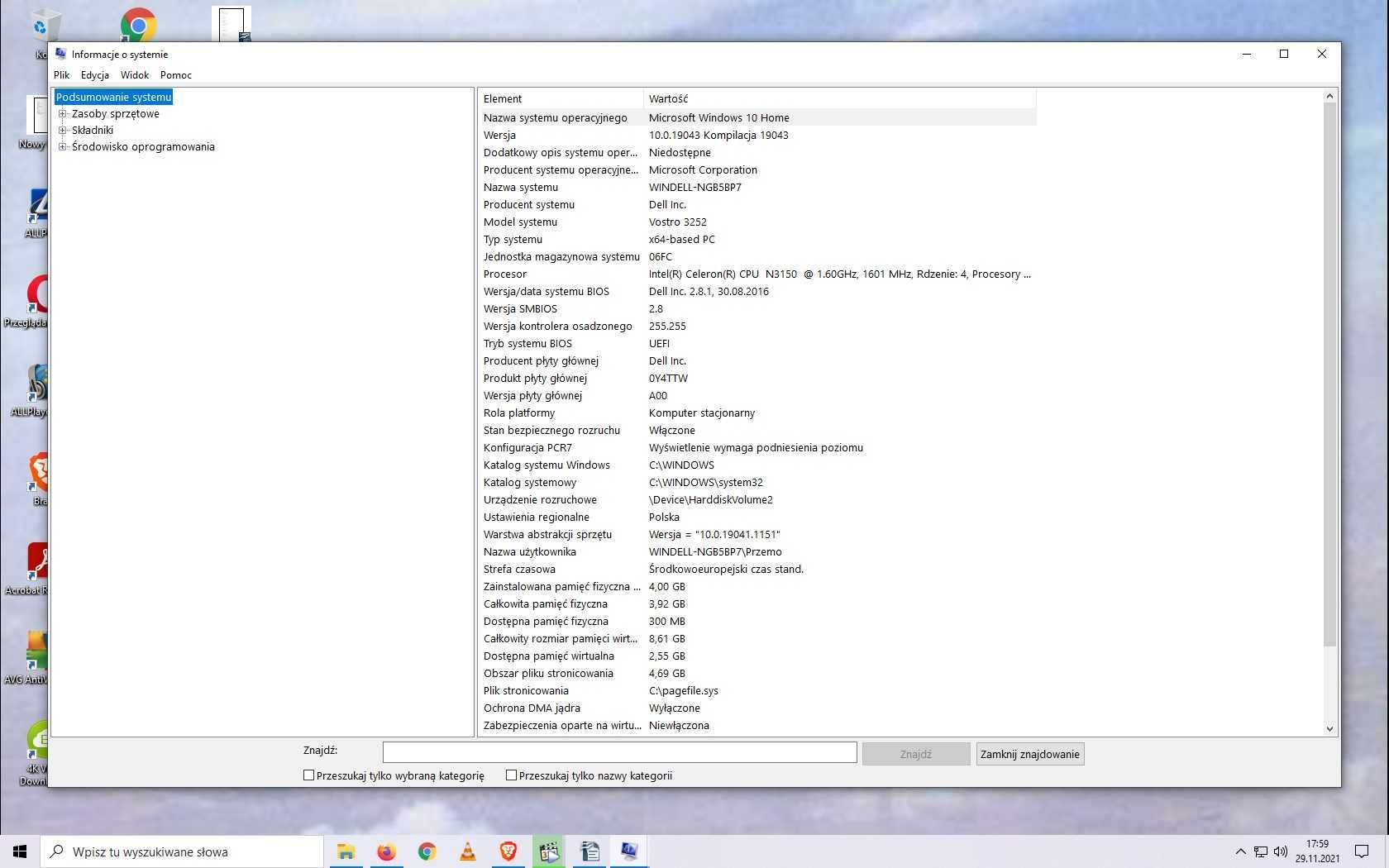This screenshot has height=868, width=1389.
Task: Select Środowisko oprogramowania tree item
Action: tap(143, 147)
